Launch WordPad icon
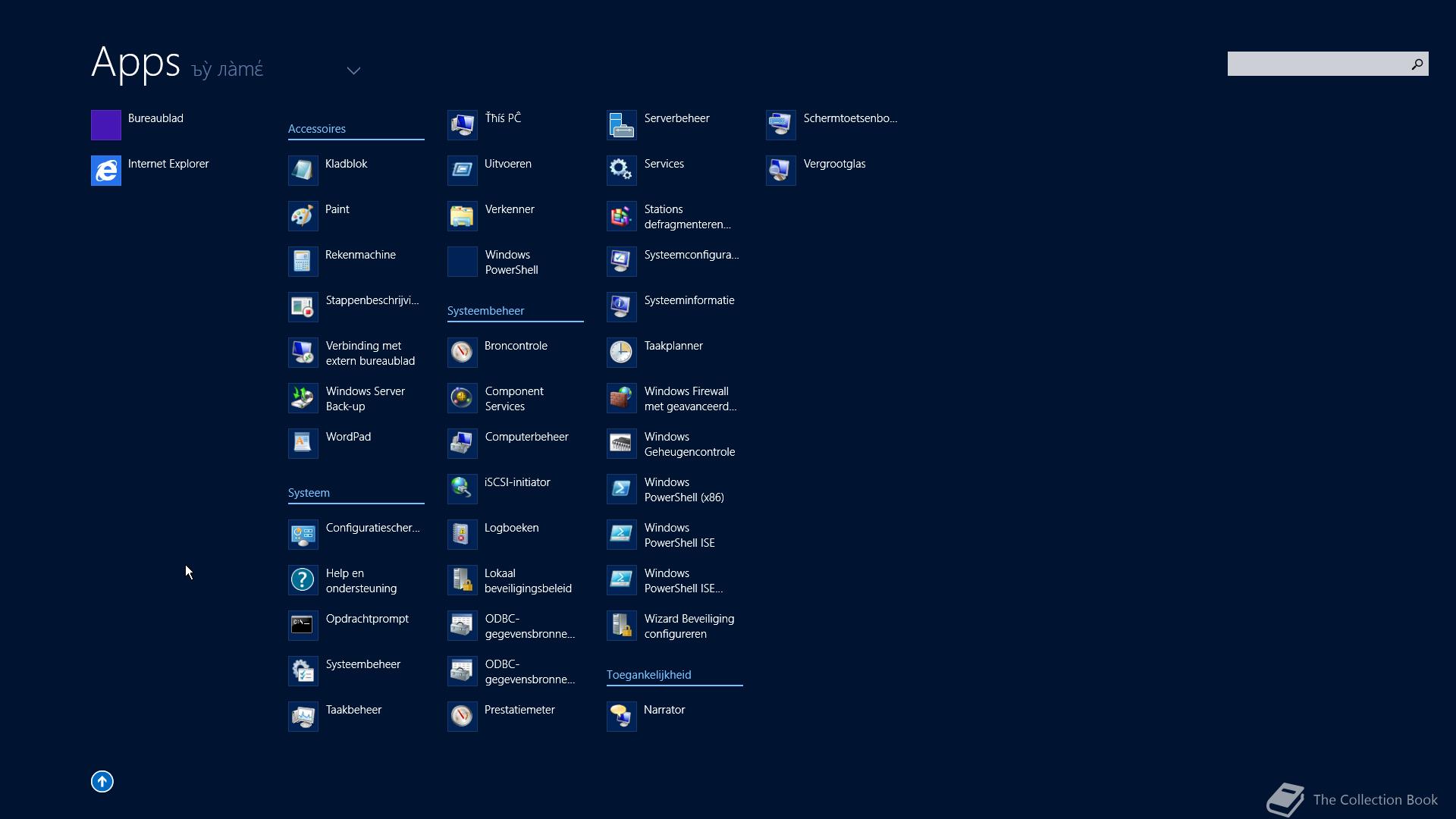 [303, 444]
